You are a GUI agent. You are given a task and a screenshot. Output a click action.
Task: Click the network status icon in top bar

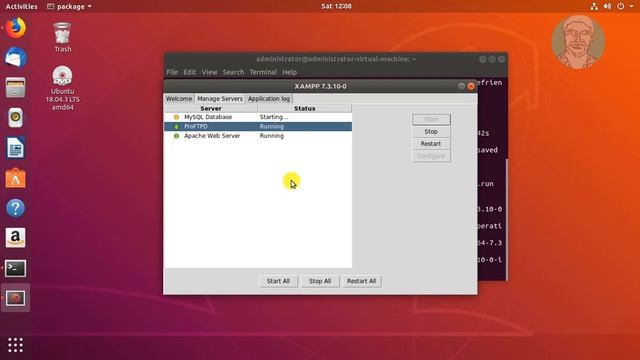(x=594, y=6)
